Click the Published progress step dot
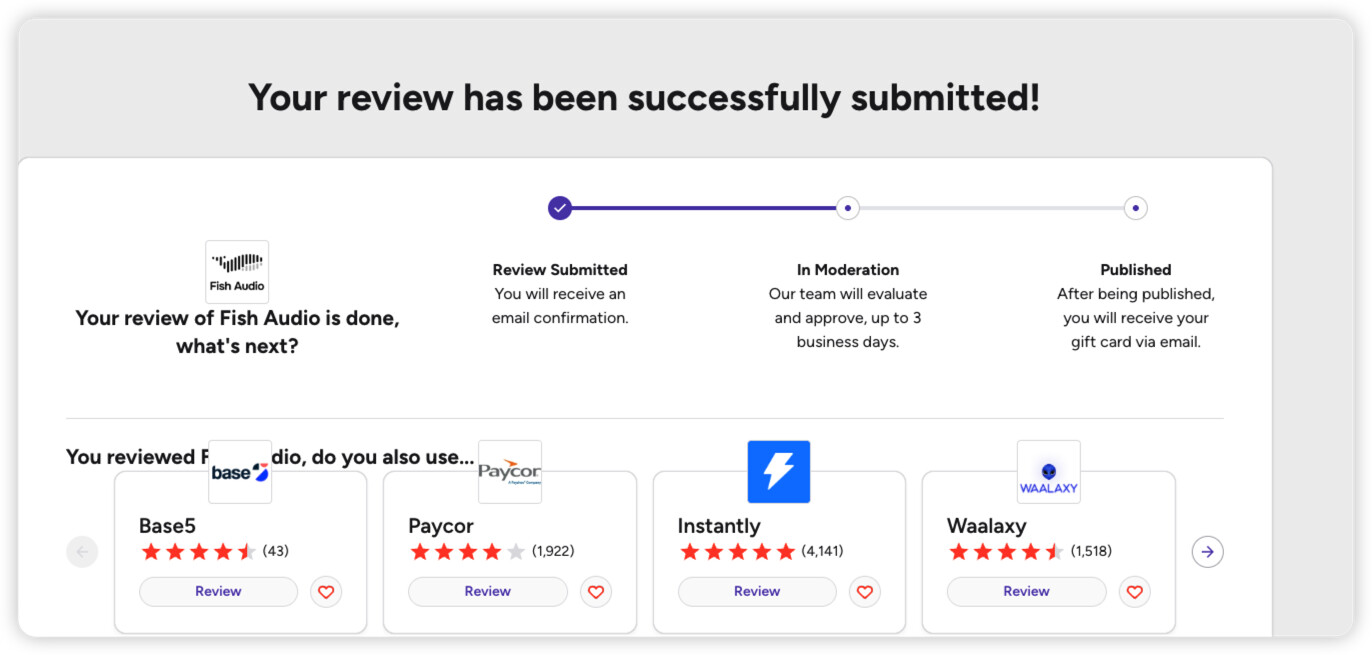Viewport: 1372px width, 655px height. pos(1135,208)
